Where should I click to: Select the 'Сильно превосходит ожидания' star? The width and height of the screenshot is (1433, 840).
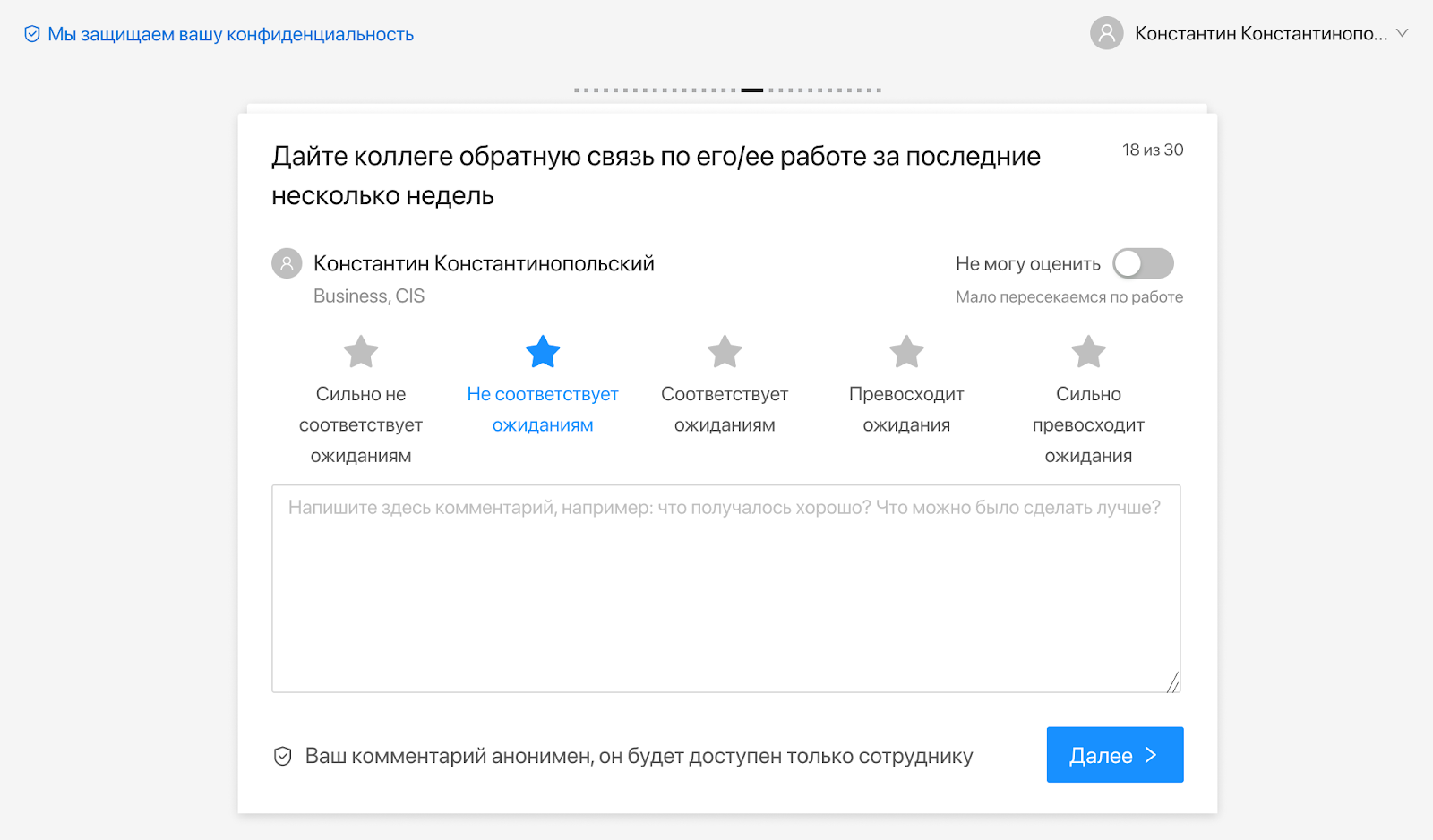(1088, 352)
